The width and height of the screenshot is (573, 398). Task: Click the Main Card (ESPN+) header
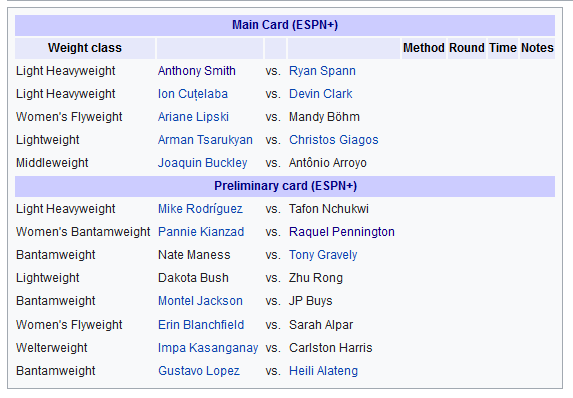coord(285,25)
